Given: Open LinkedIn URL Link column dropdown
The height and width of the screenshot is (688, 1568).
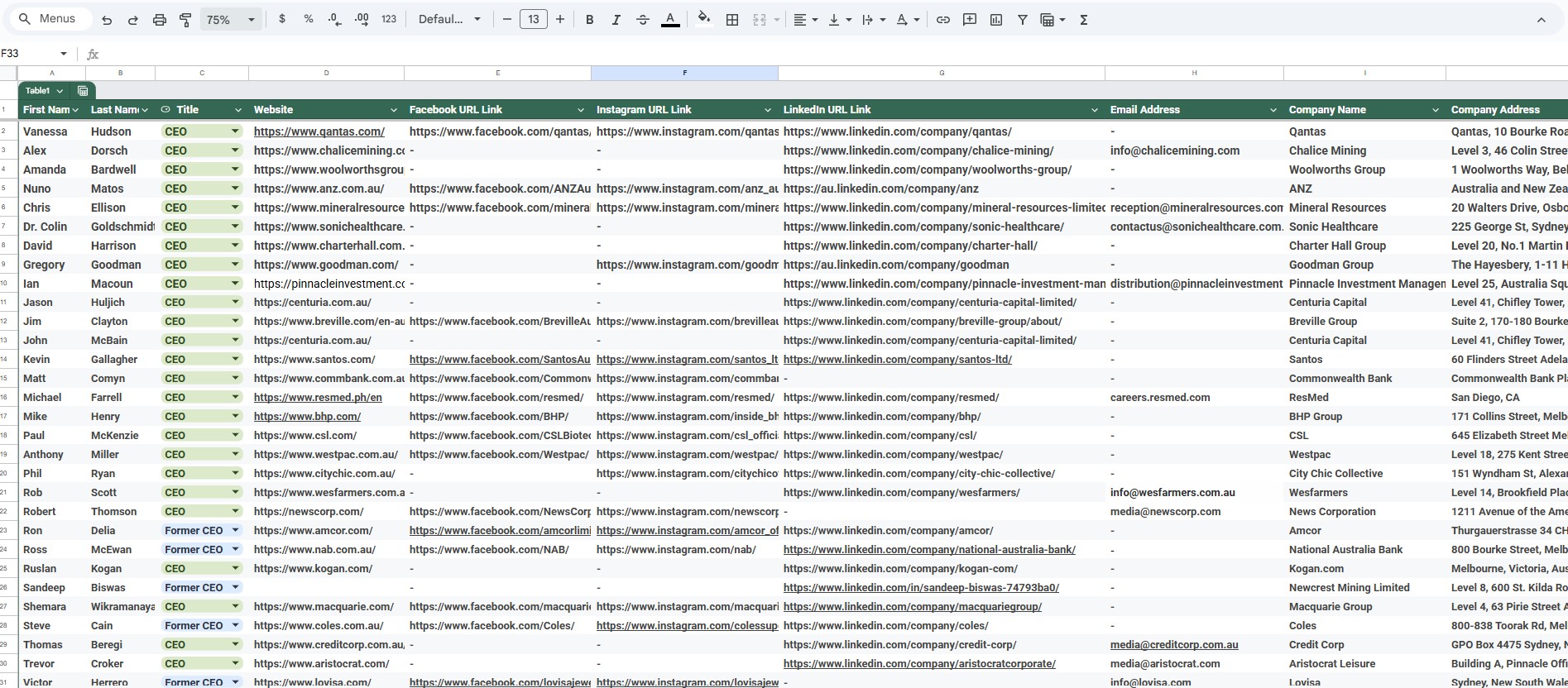Looking at the screenshot, I should pyautogui.click(x=1095, y=110).
